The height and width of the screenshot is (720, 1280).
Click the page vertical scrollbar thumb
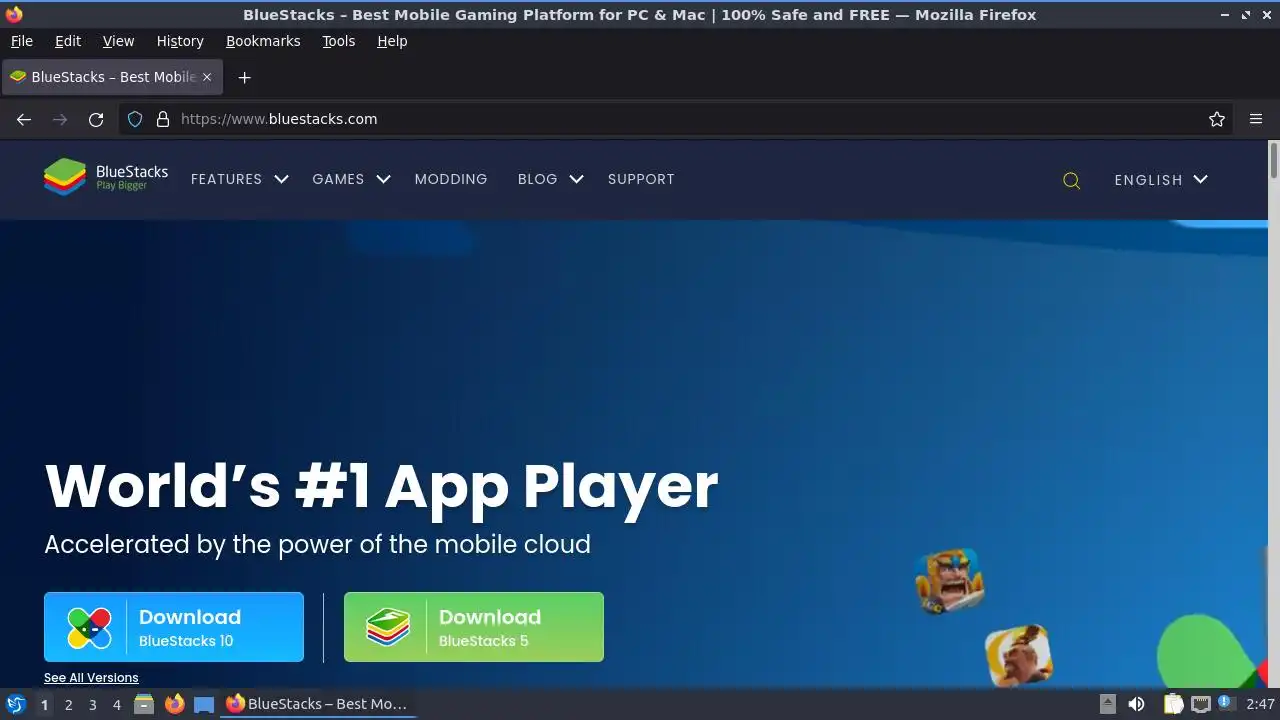[1274, 161]
